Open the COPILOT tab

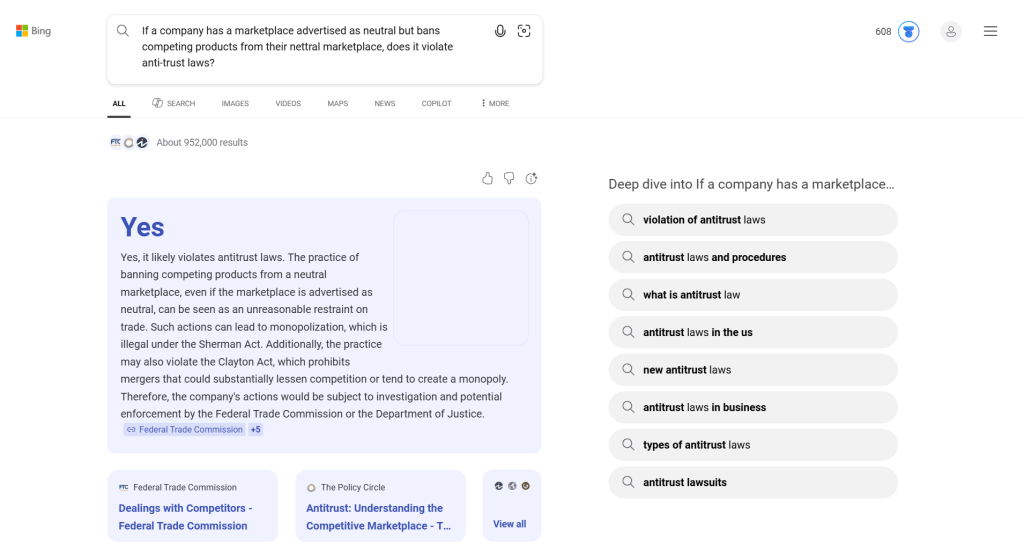436,104
